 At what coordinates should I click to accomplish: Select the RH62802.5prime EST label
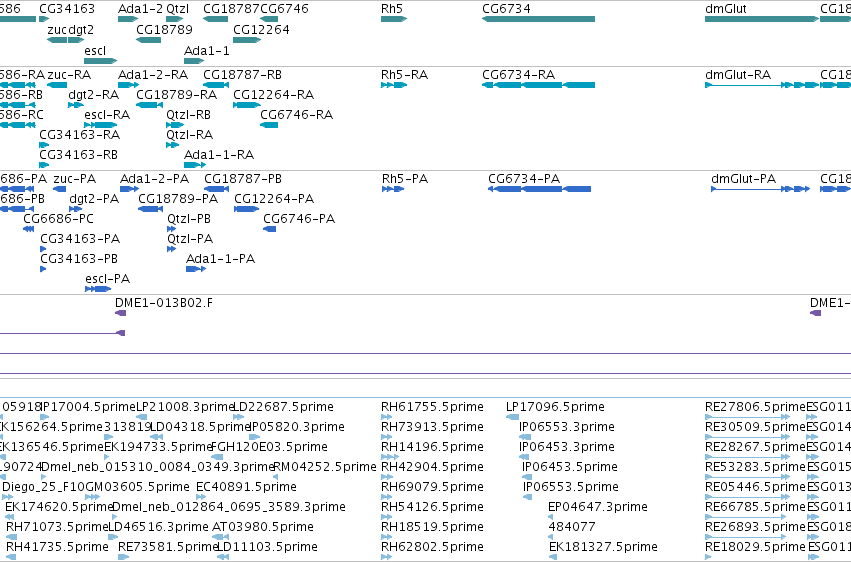click(432, 547)
